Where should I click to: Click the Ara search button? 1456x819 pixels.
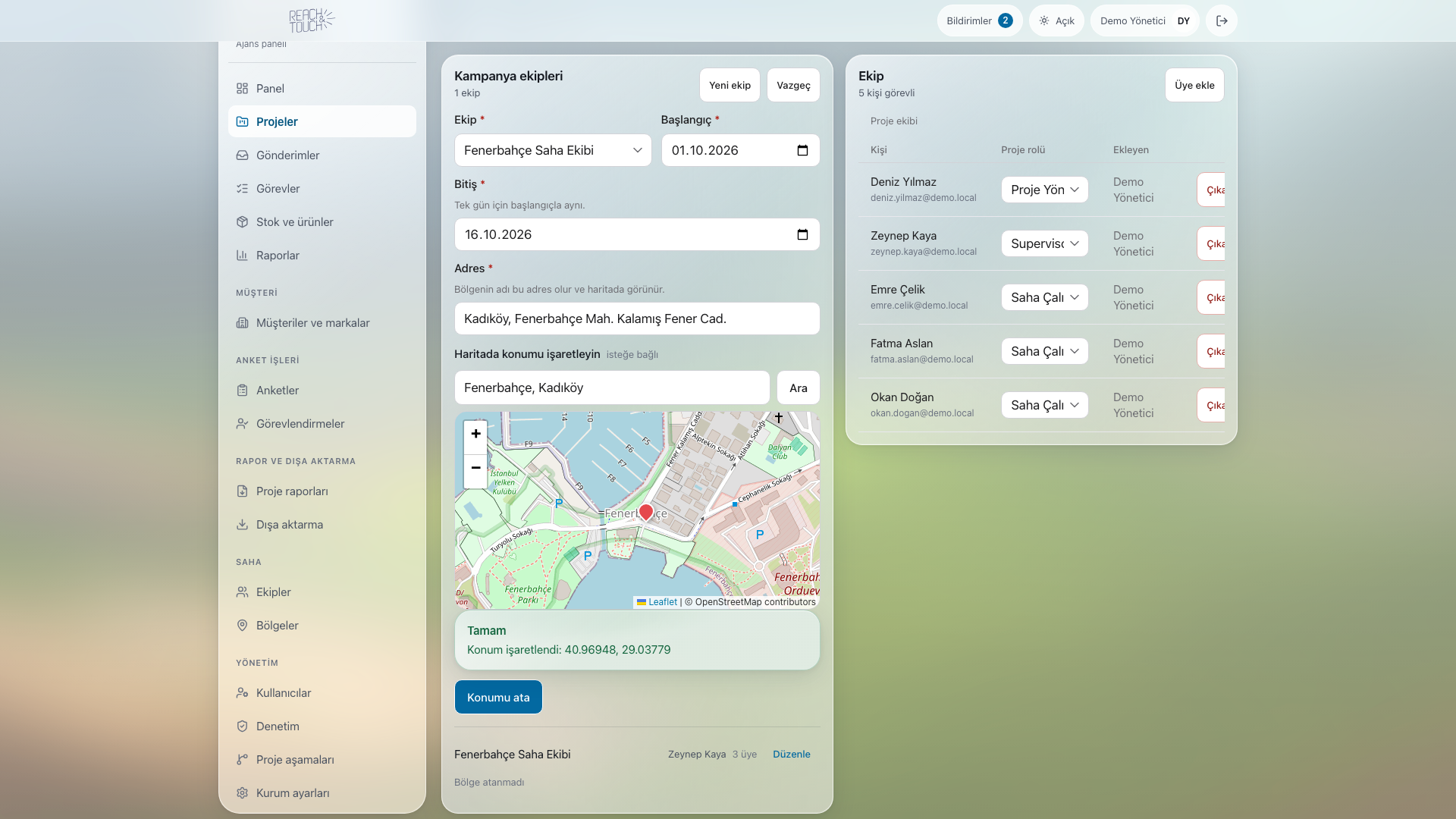tap(799, 388)
